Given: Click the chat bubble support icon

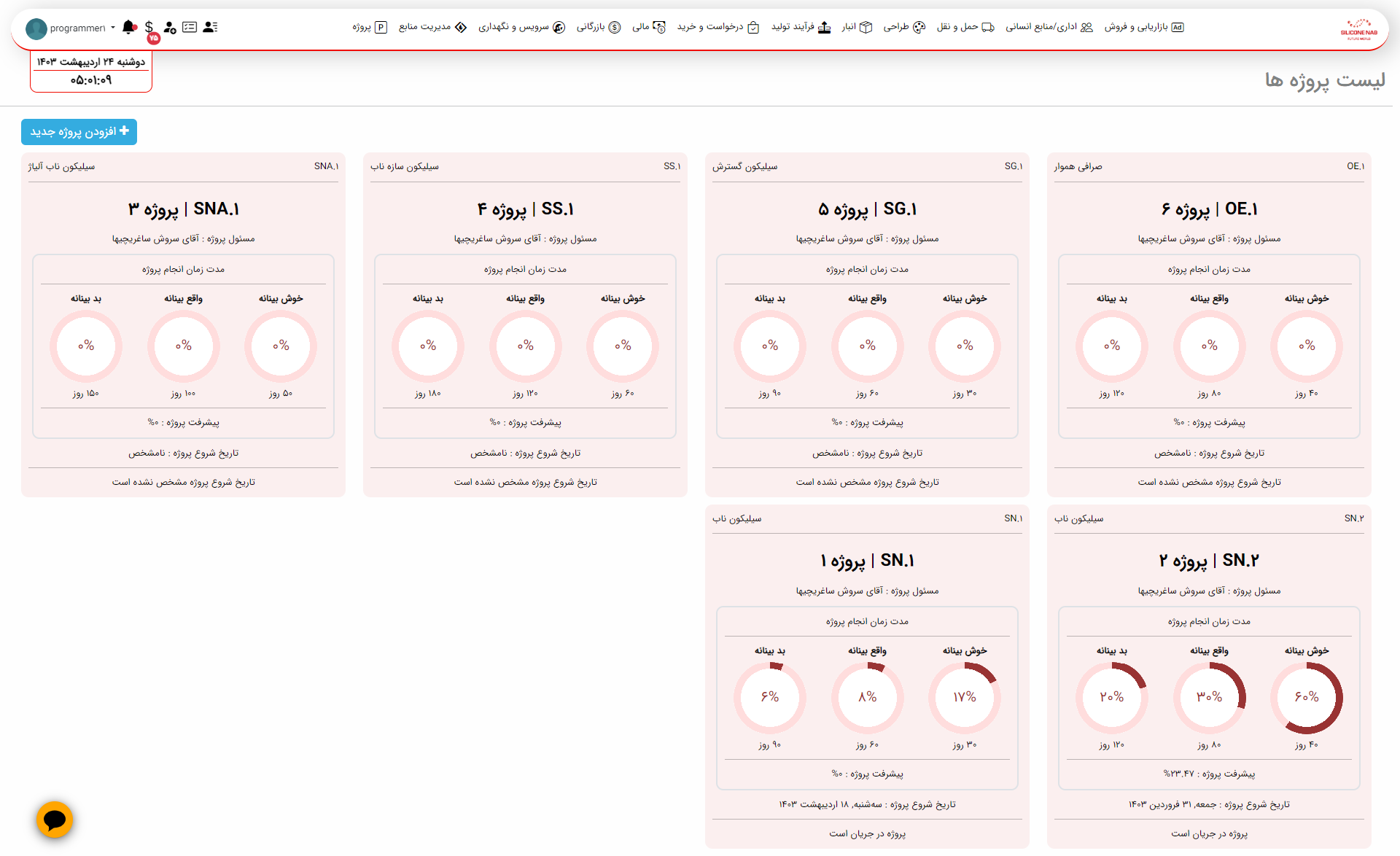Looking at the screenshot, I should click(55, 820).
